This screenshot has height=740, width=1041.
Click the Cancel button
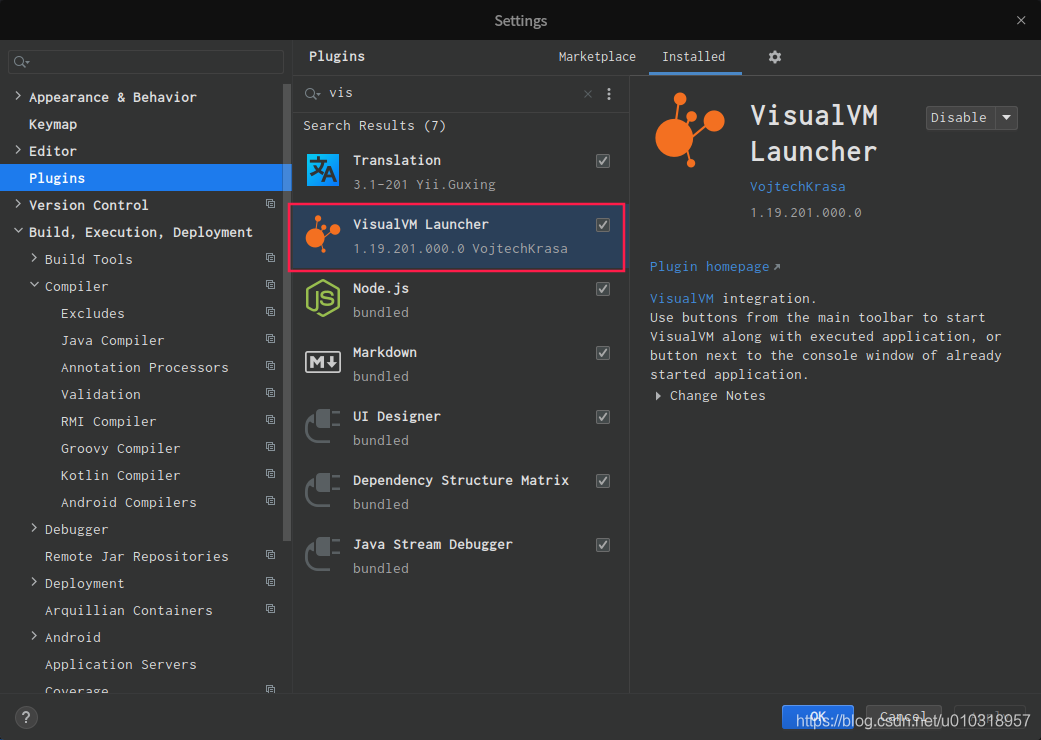click(x=903, y=717)
